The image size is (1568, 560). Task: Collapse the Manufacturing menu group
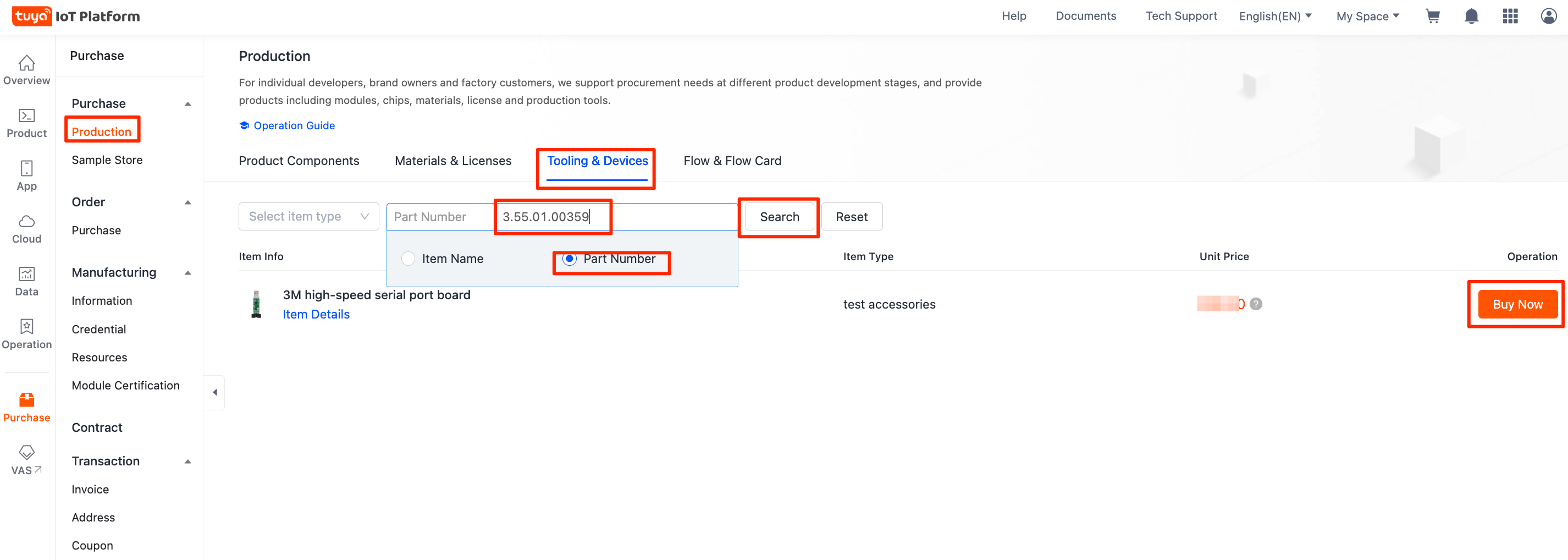click(x=188, y=273)
